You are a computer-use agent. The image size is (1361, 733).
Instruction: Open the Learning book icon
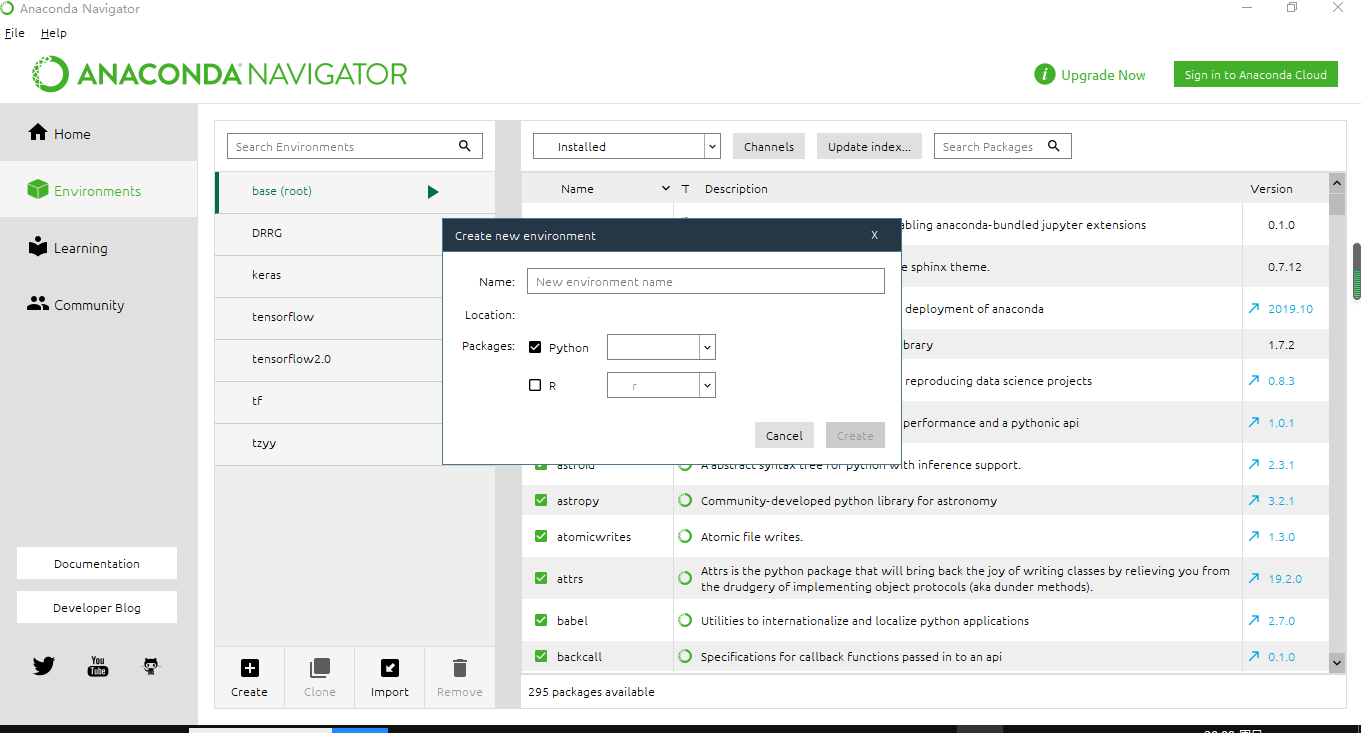tap(38, 247)
